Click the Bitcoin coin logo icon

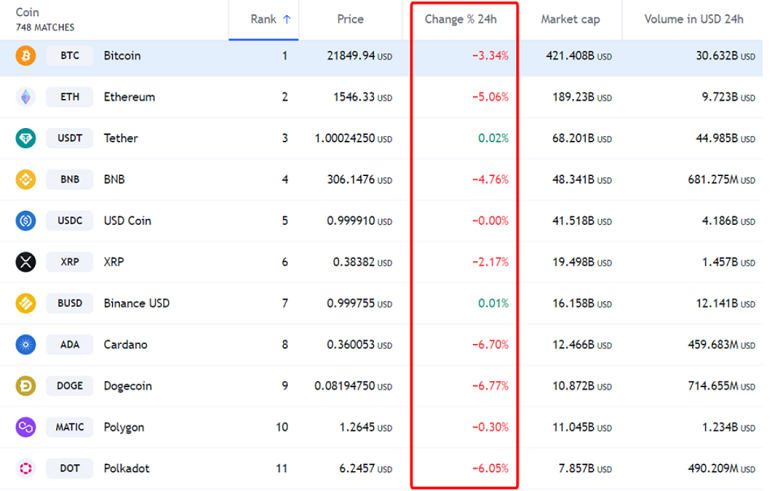pos(25,56)
